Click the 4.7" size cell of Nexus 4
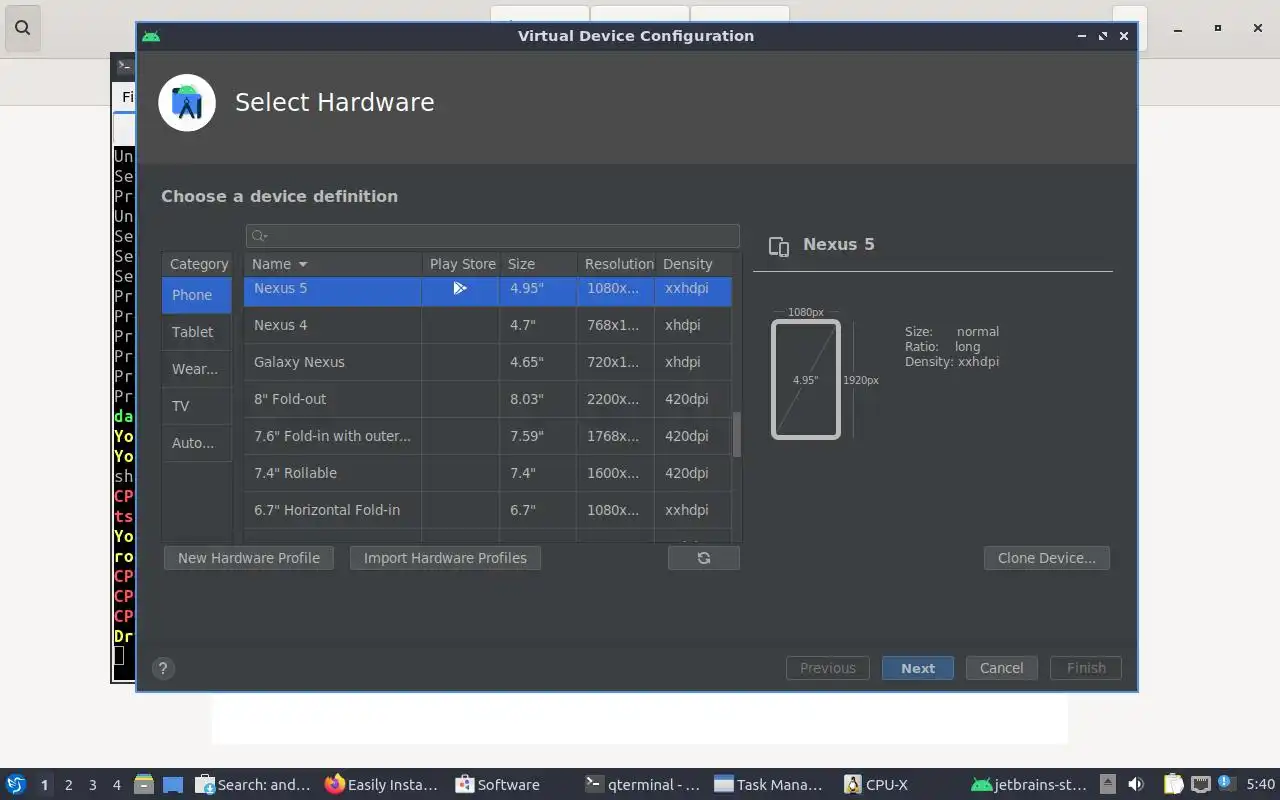The image size is (1280, 800). pyautogui.click(x=538, y=325)
